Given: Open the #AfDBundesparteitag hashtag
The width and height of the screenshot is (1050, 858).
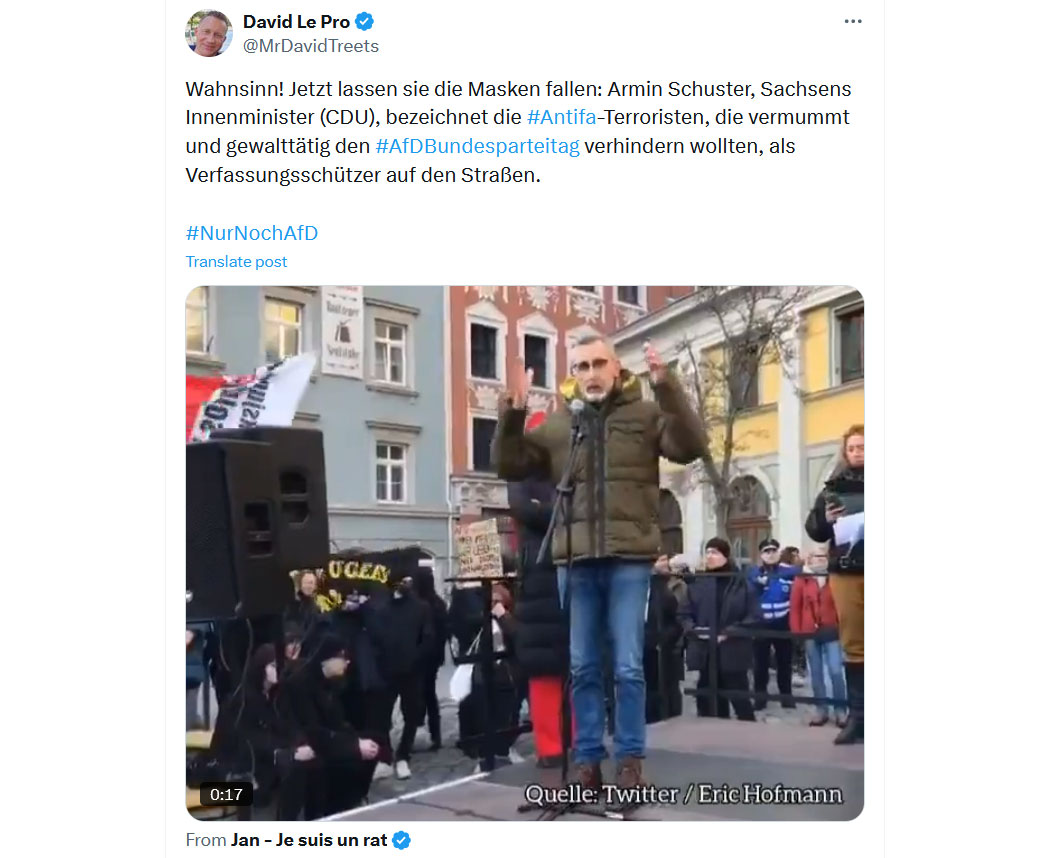Looking at the screenshot, I should pos(477,146).
